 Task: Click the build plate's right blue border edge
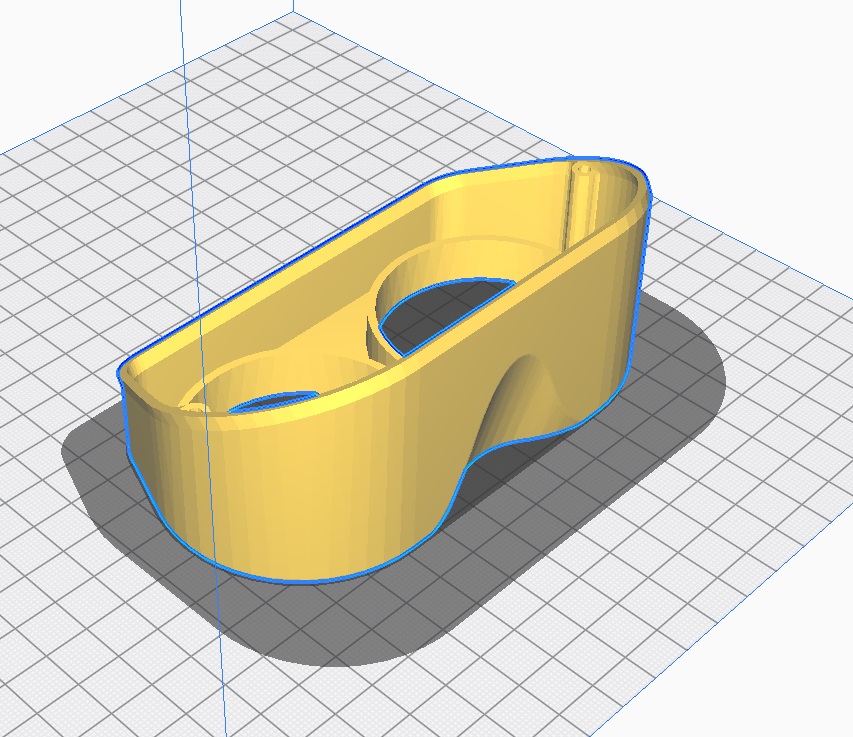click(x=760, y=249)
